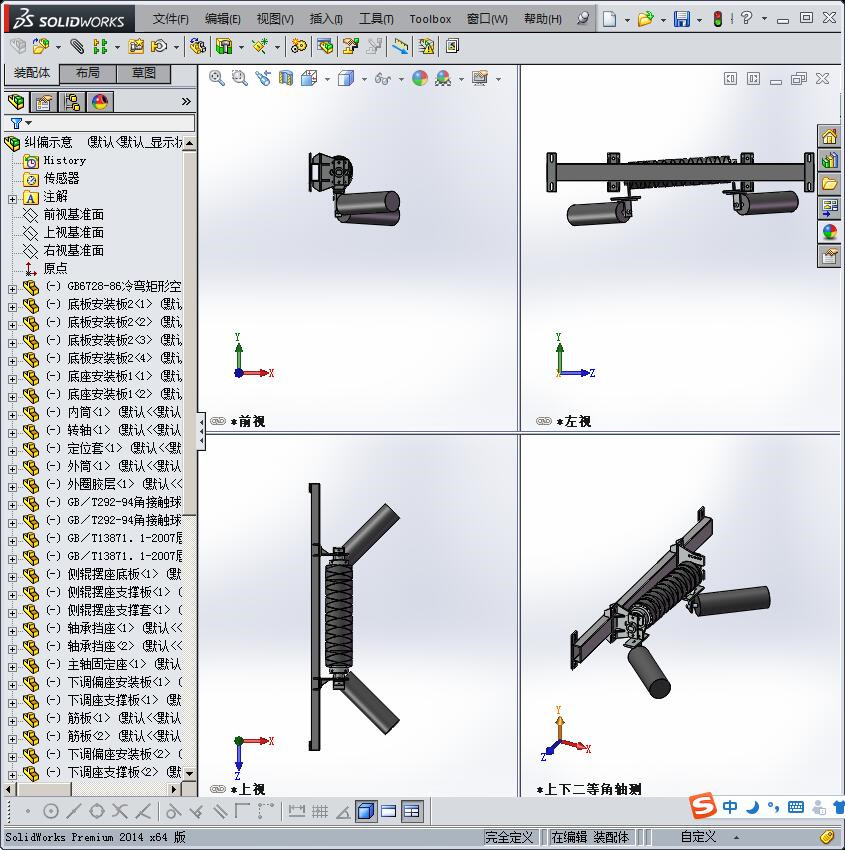Click the Linear Component Pattern icon

coord(100,47)
